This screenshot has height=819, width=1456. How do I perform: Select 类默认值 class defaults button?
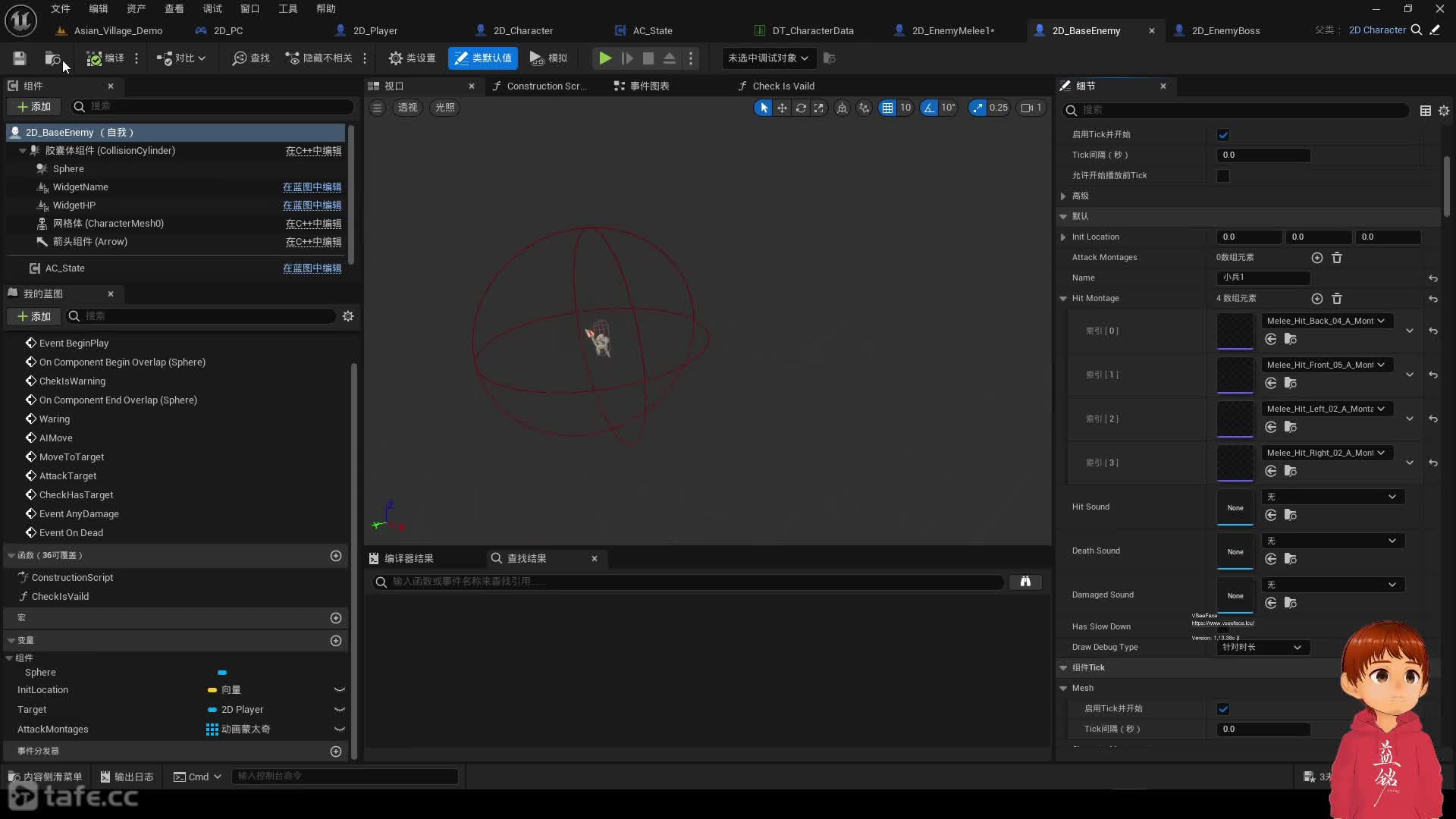pos(483,58)
